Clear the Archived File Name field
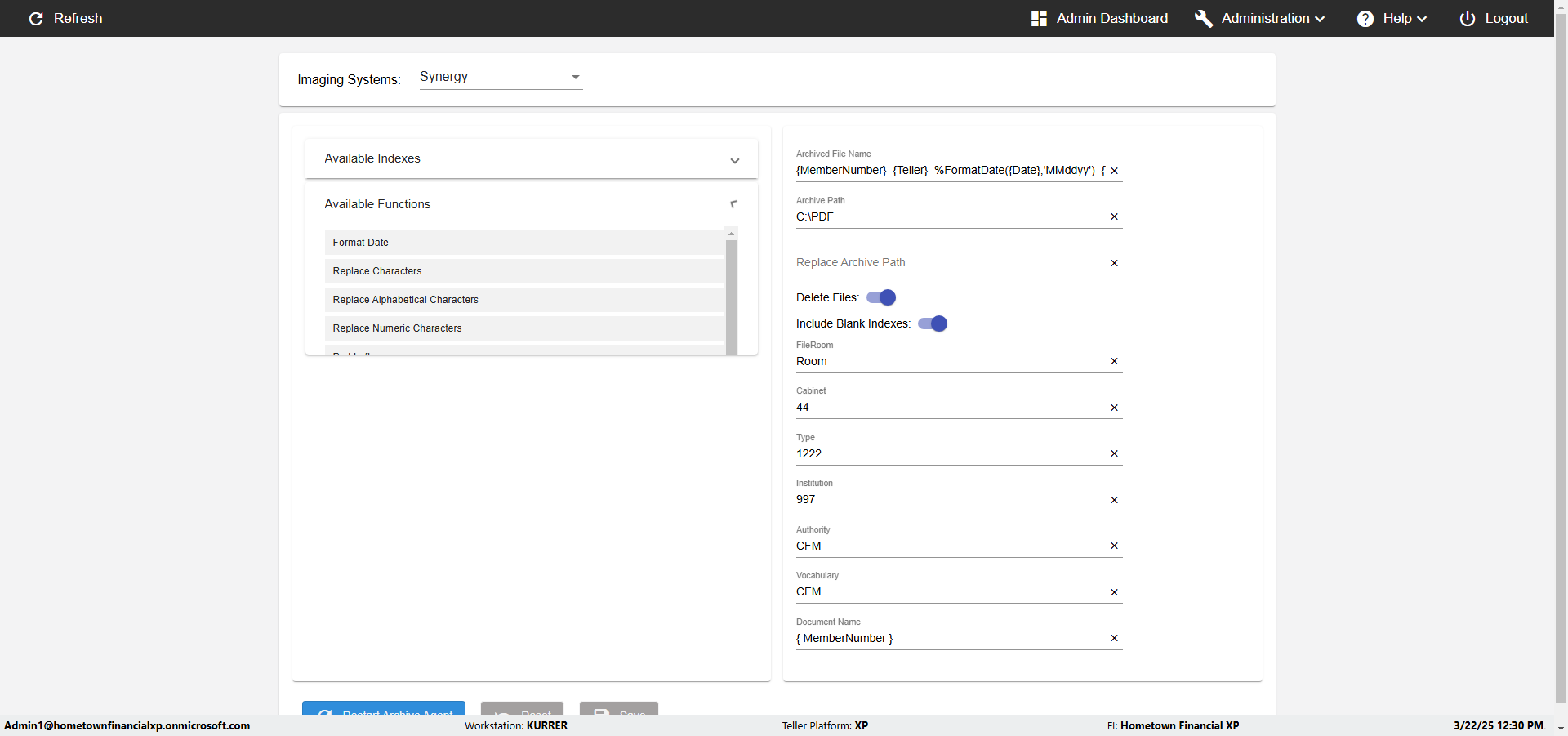Screen dimensions: 1568x736 [1114, 171]
